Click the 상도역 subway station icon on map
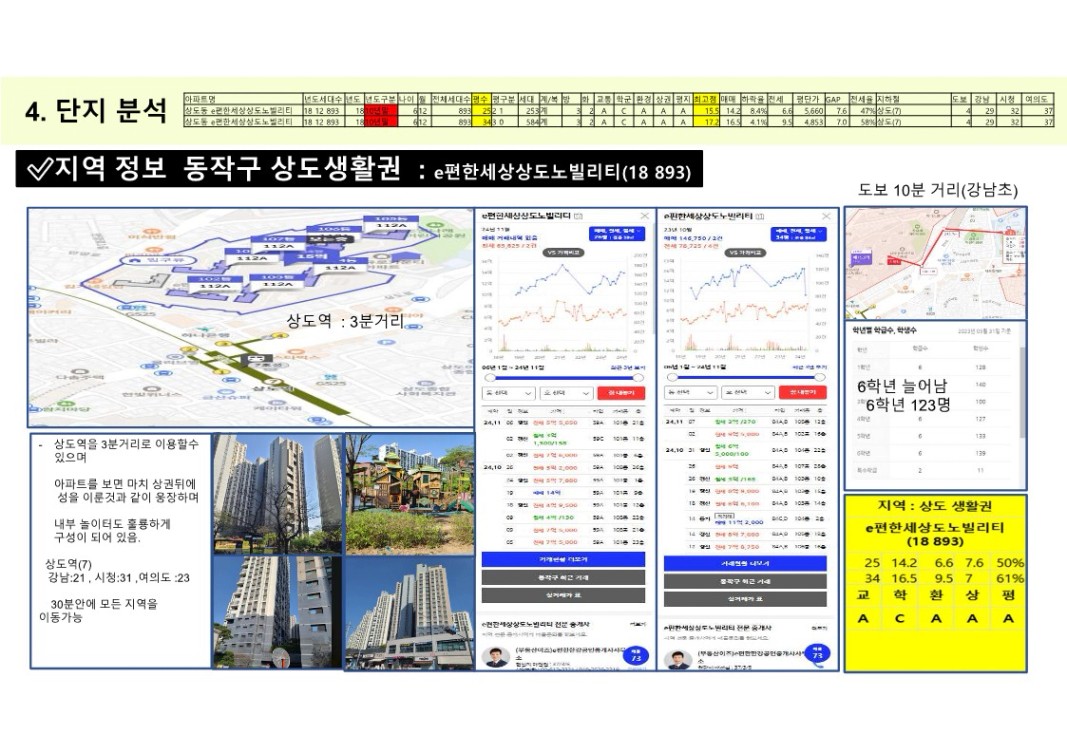This screenshot has height=753, width=1067. (x=259, y=359)
